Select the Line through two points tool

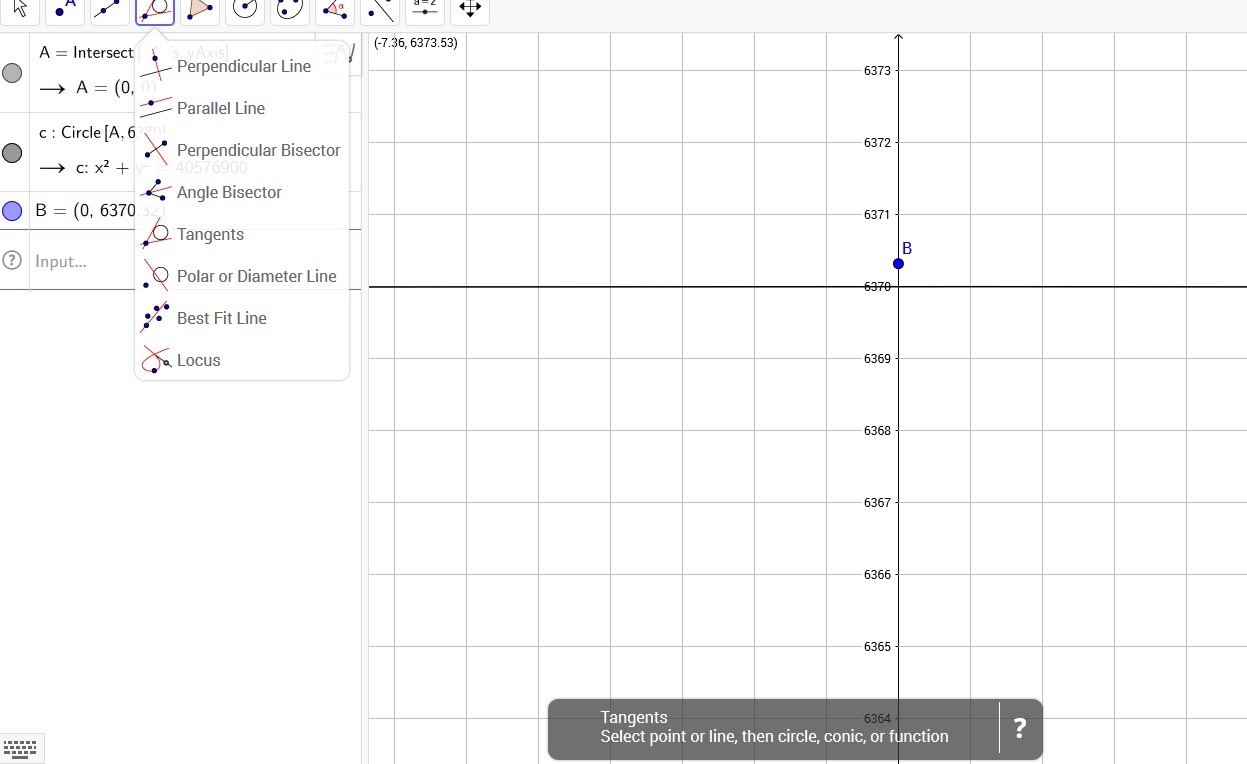coord(110,9)
